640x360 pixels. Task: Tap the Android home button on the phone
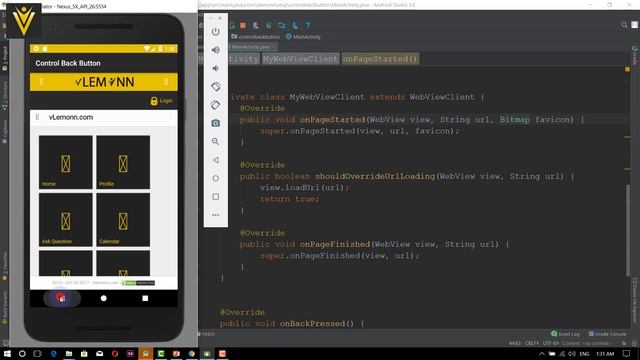pos(104,298)
